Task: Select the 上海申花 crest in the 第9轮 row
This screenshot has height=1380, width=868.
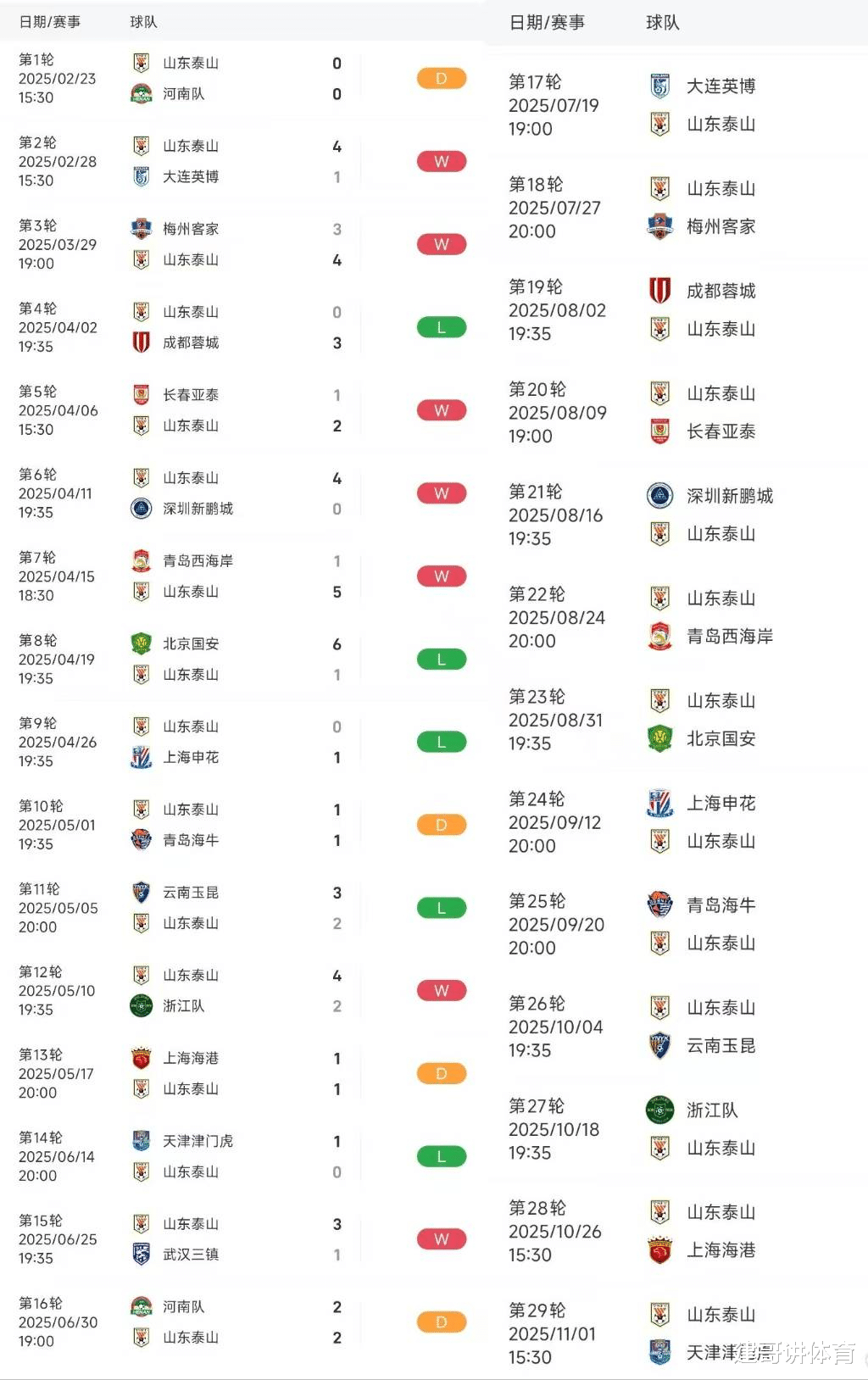Action: [142, 757]
